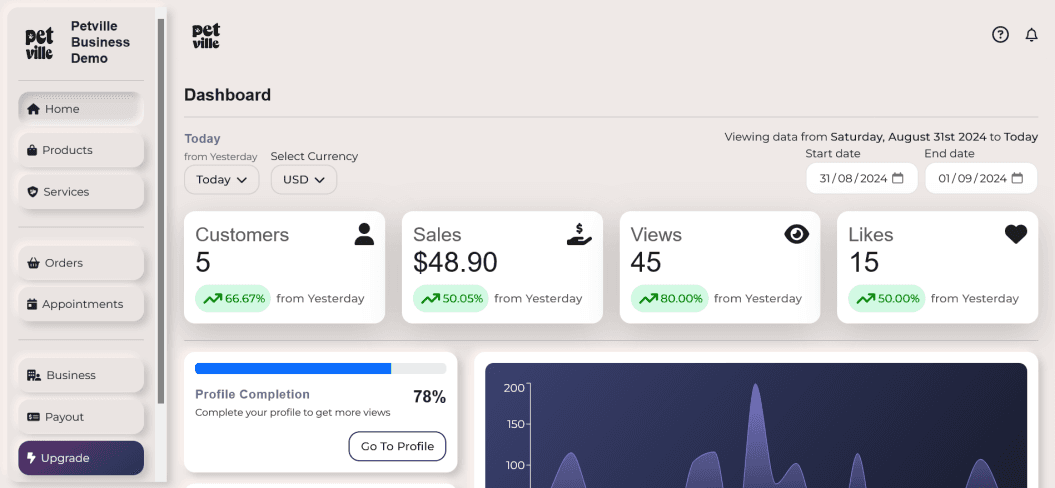Open the Appointments sidebar item
Screen dimensions: 1055x488
pos(81,304)
